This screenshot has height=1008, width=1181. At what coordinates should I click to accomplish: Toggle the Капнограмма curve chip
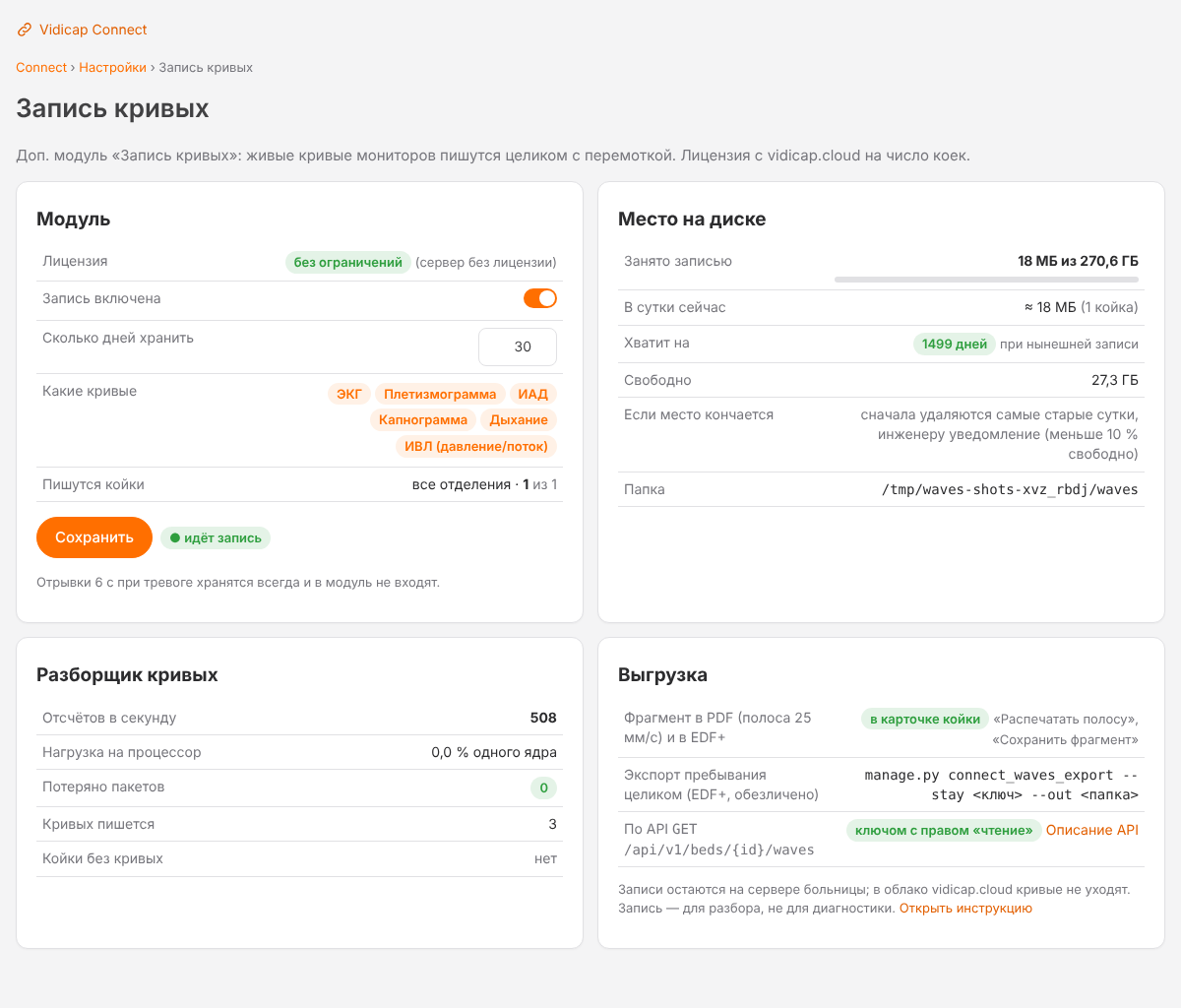(423, 420)
